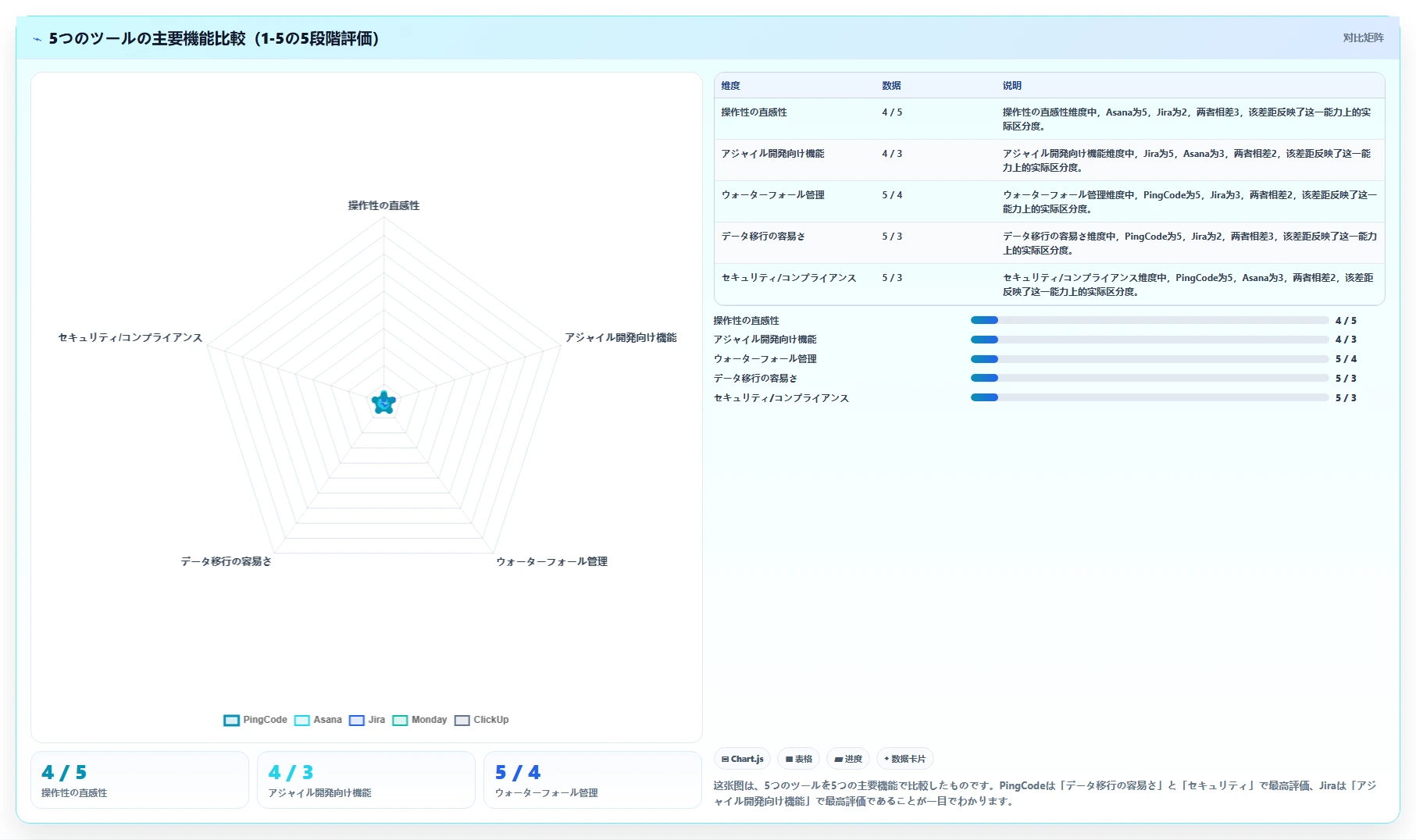
Task: Toggle the ClickUp legend item
Action: click(x=481, y=720)
